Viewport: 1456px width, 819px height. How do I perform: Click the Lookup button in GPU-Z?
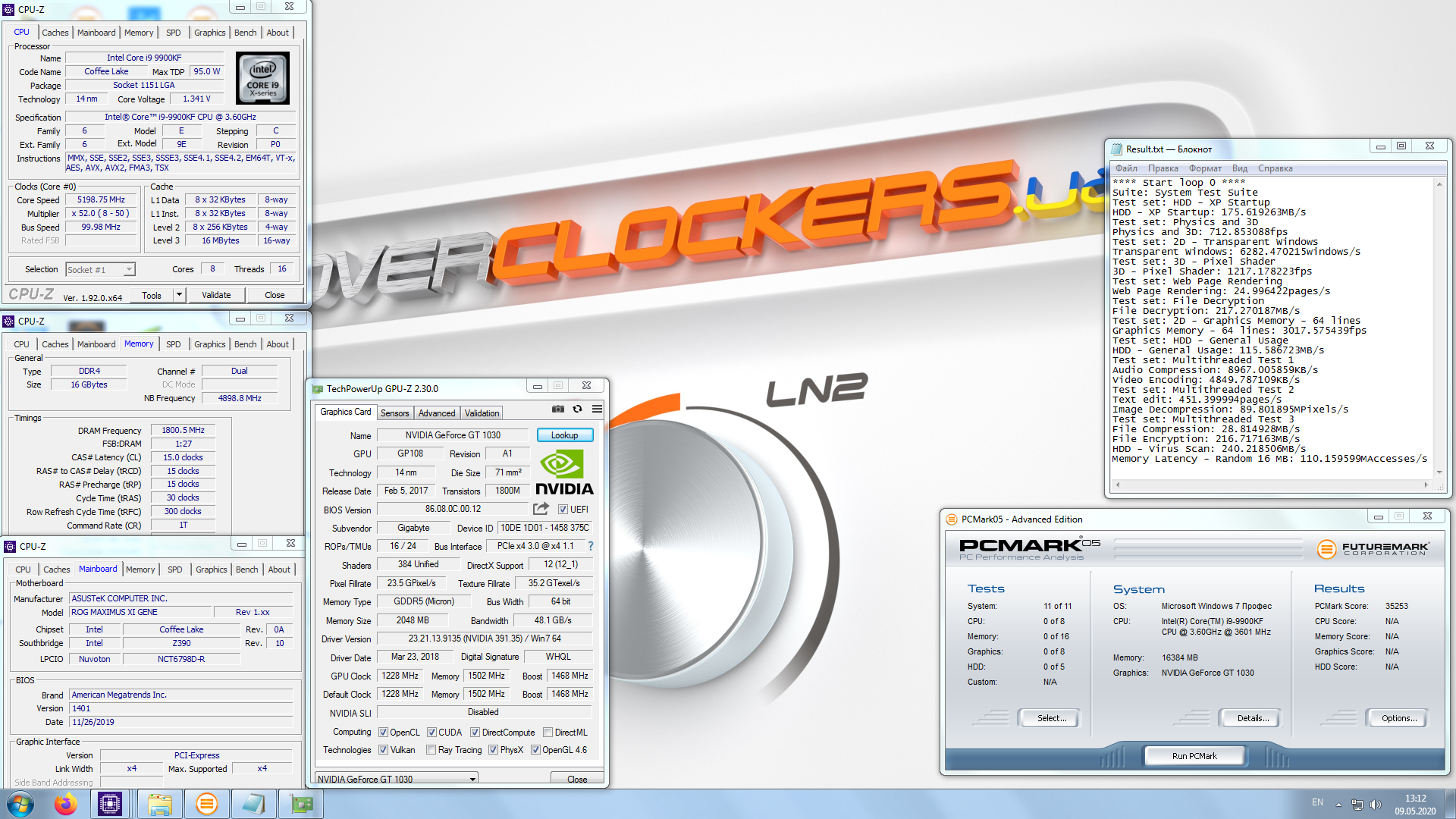coord(565,435)
